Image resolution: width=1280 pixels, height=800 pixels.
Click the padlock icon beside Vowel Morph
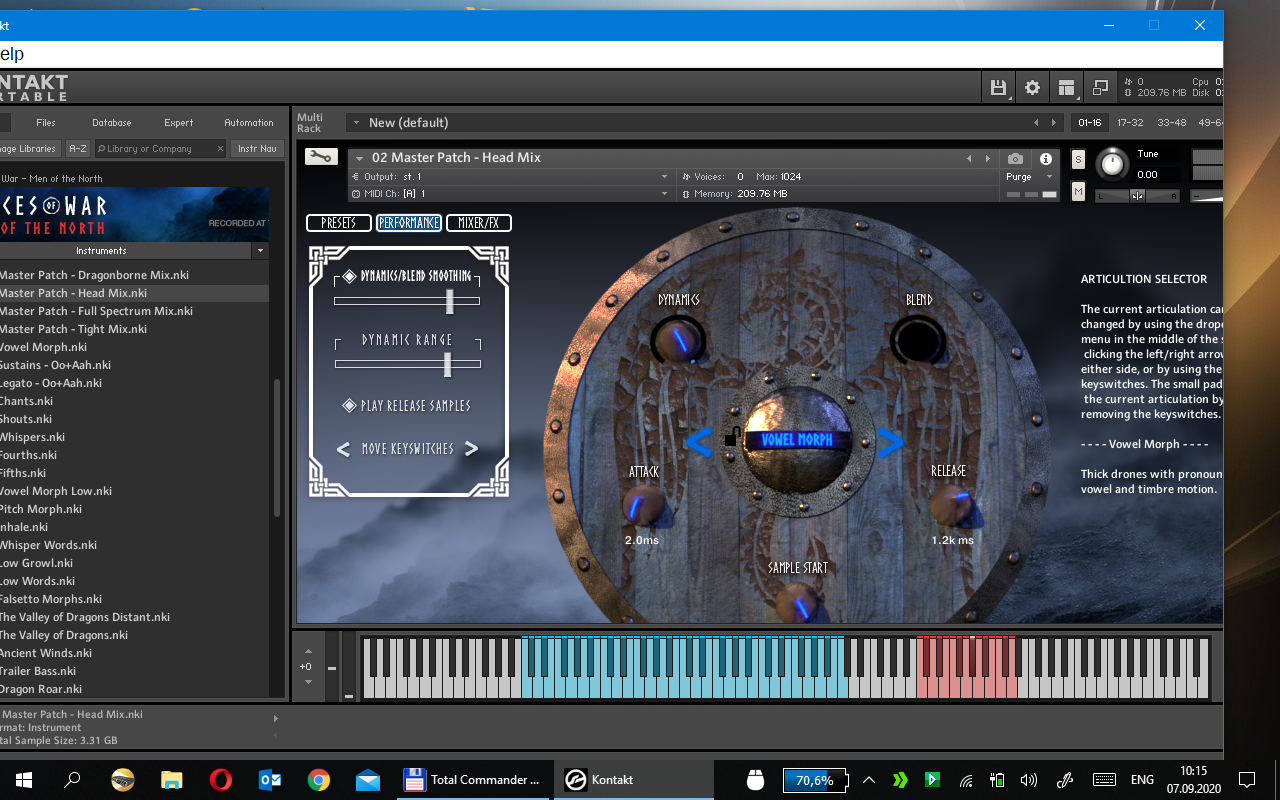732,437
